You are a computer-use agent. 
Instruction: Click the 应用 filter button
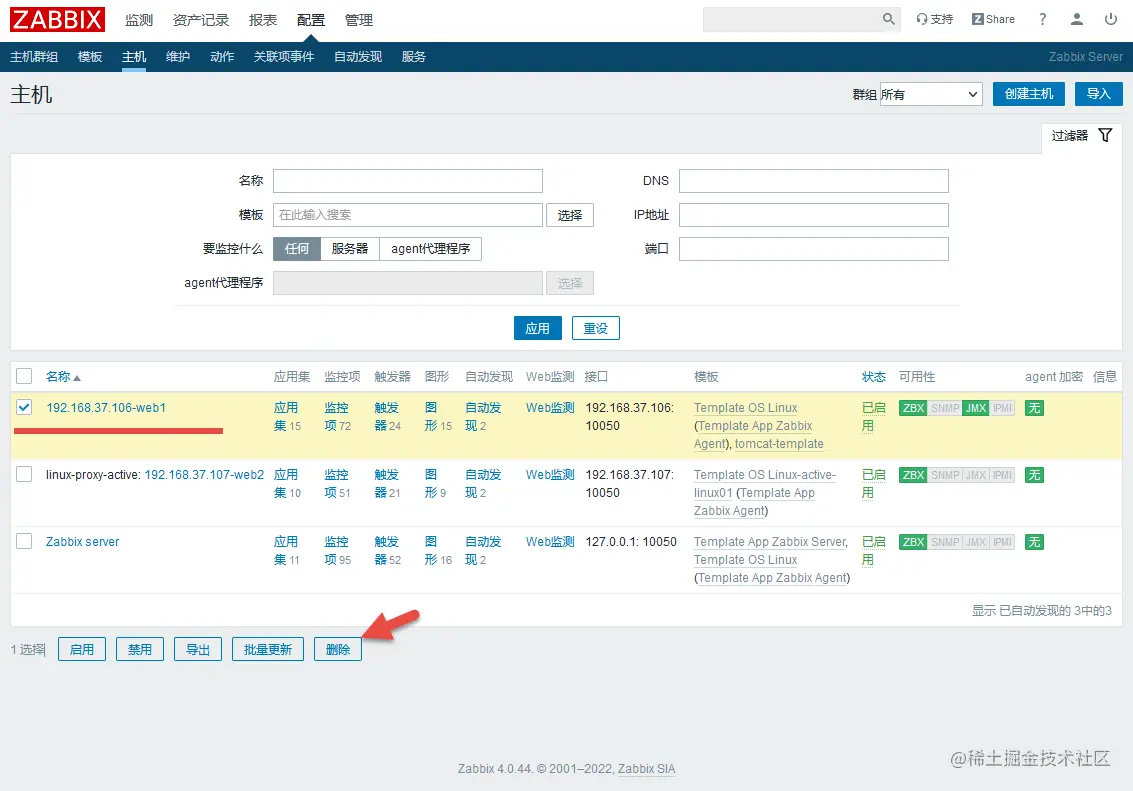[x=538, y=328]
